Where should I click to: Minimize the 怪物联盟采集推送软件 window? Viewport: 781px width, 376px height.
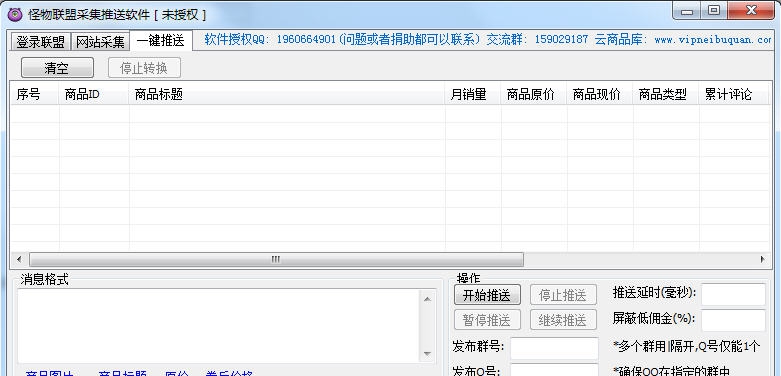coord(687,11)
